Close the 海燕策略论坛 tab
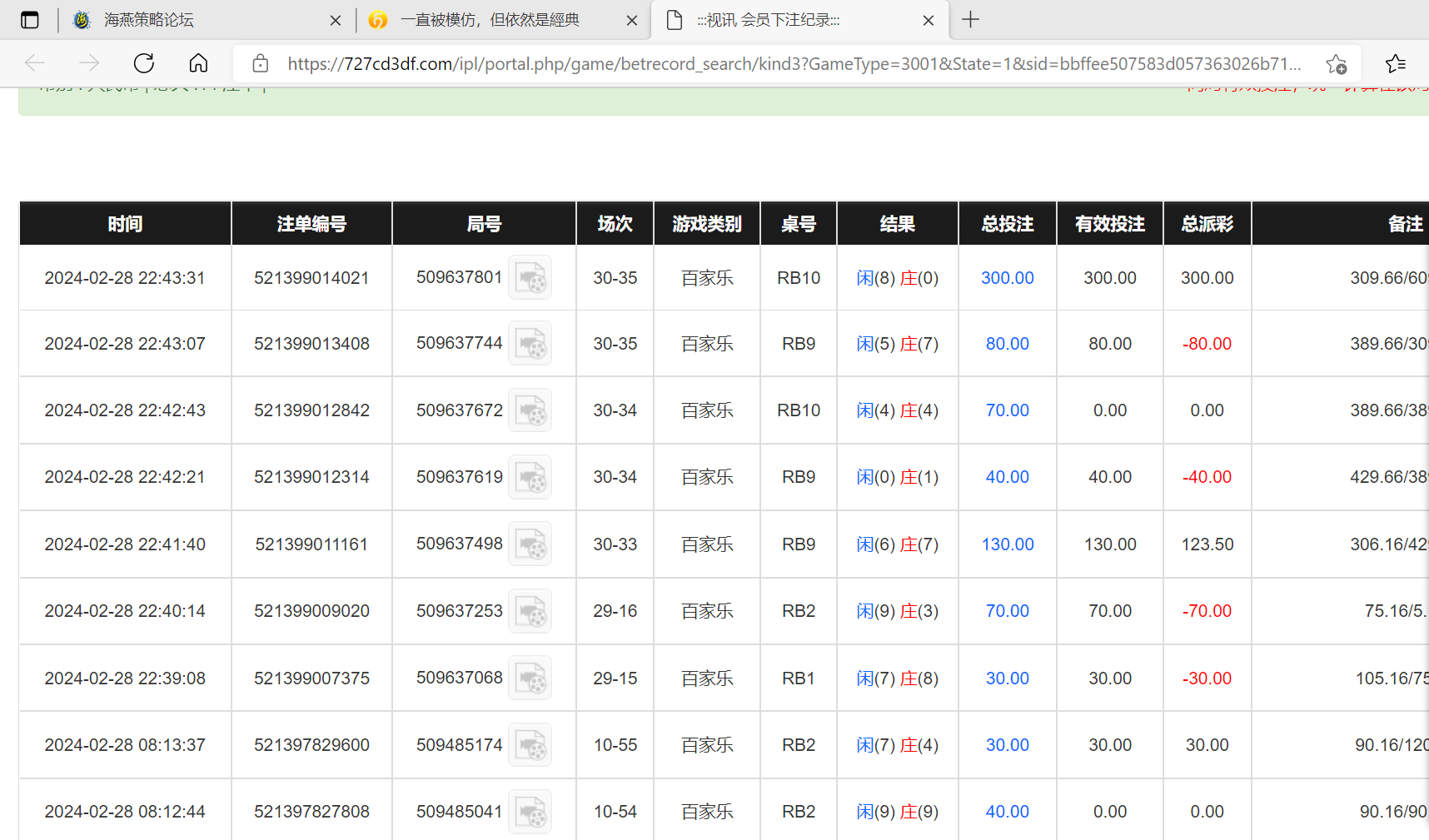Image resolution: width=1429 pixels, height=840 pixels. (x=336, y=21)
